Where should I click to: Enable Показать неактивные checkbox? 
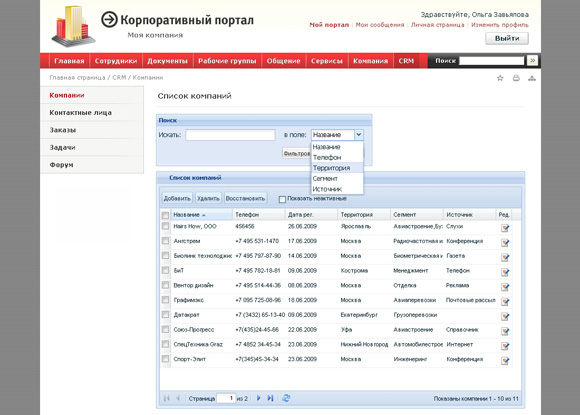[x=282, y=199]
